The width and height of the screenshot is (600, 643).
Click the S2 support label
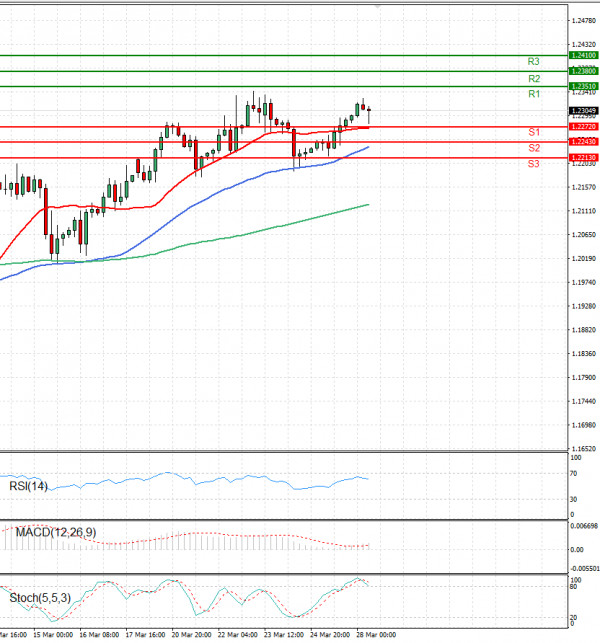(534, 148)
